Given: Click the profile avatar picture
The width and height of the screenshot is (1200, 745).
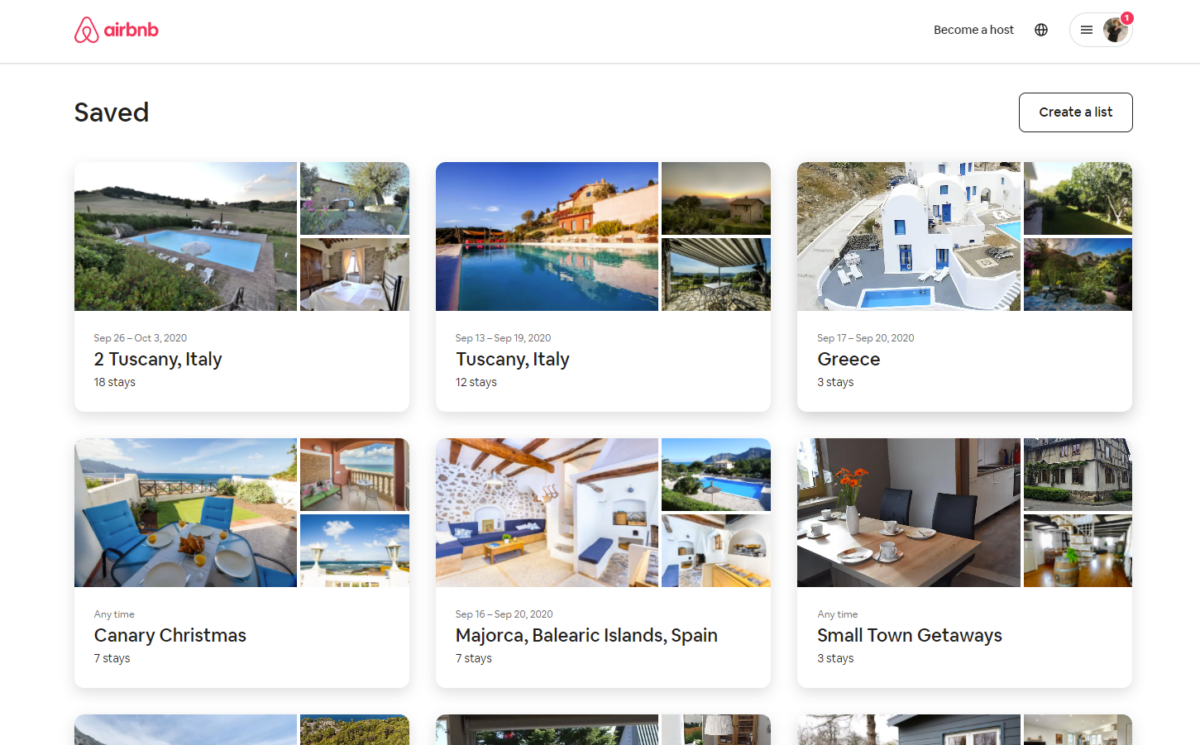Looking at the screenshot, I should [x=1115, y=31].
